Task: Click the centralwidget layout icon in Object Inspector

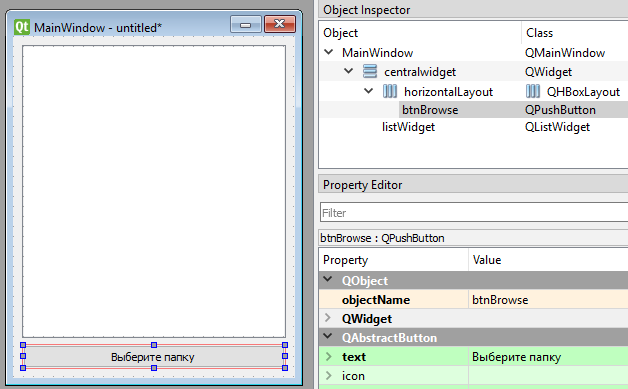Action: (x=370, y=71)
